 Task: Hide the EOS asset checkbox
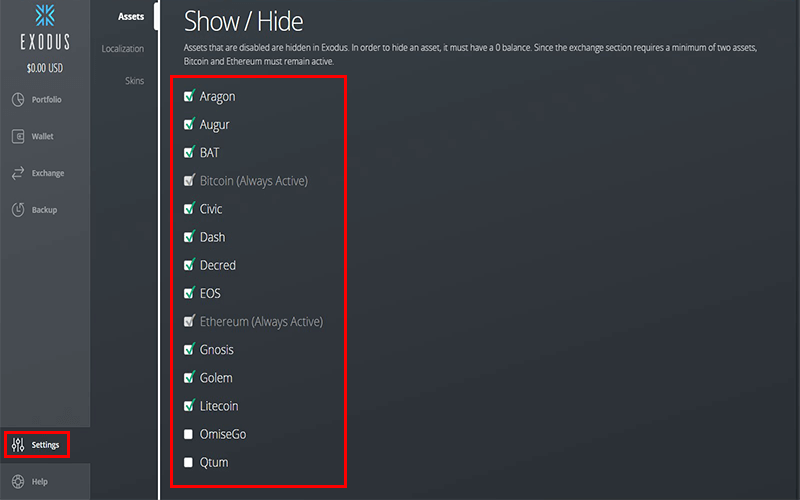189,293
